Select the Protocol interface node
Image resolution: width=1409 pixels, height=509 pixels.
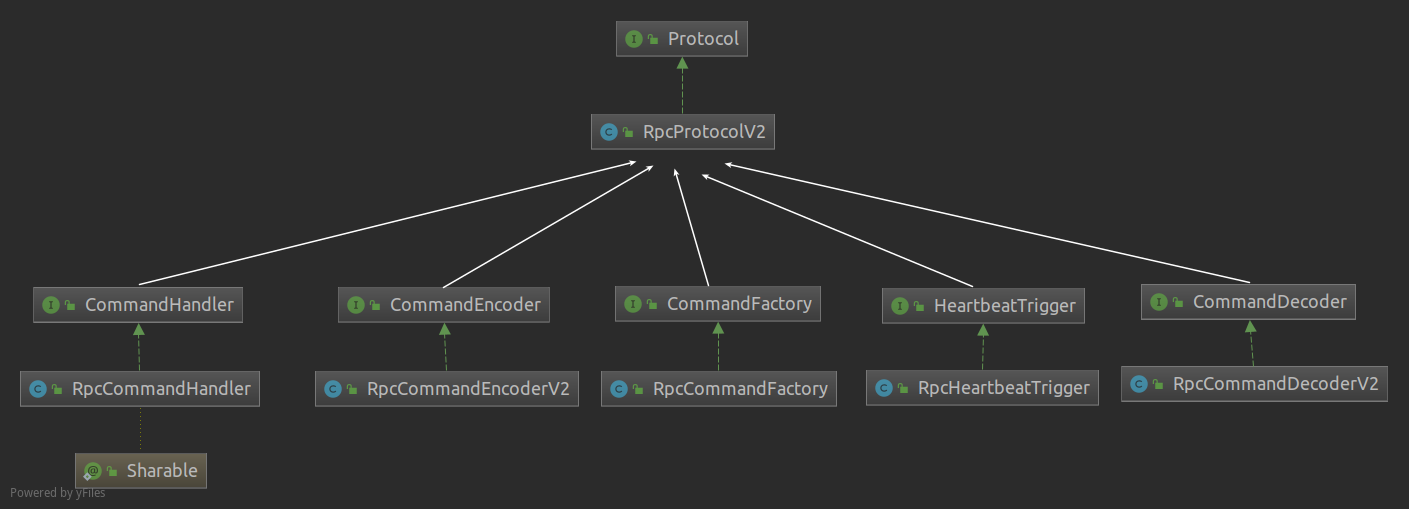(682, 39)
